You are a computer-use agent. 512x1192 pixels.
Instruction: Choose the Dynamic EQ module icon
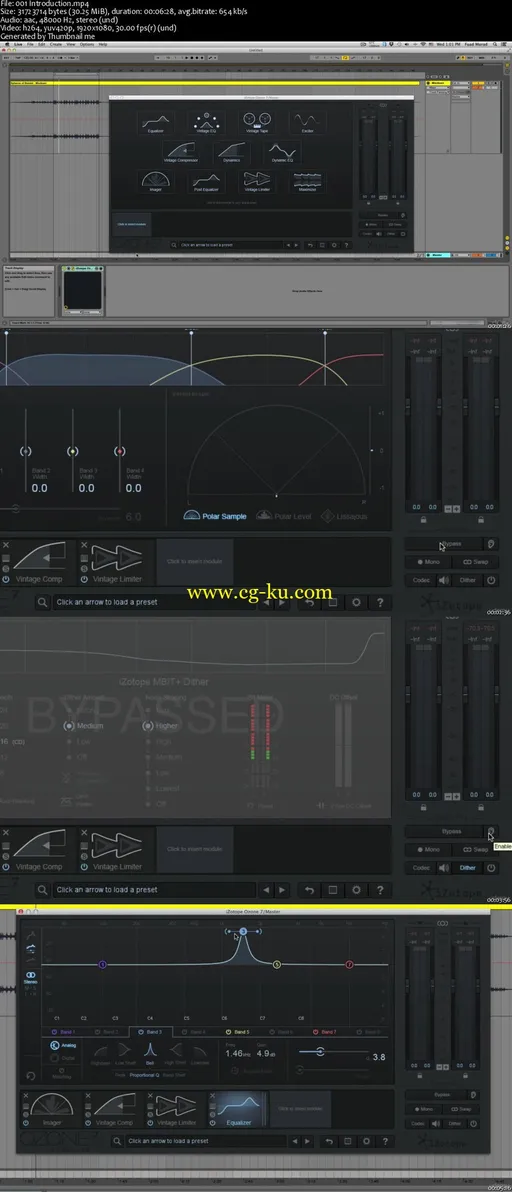[x=283, y=152]
